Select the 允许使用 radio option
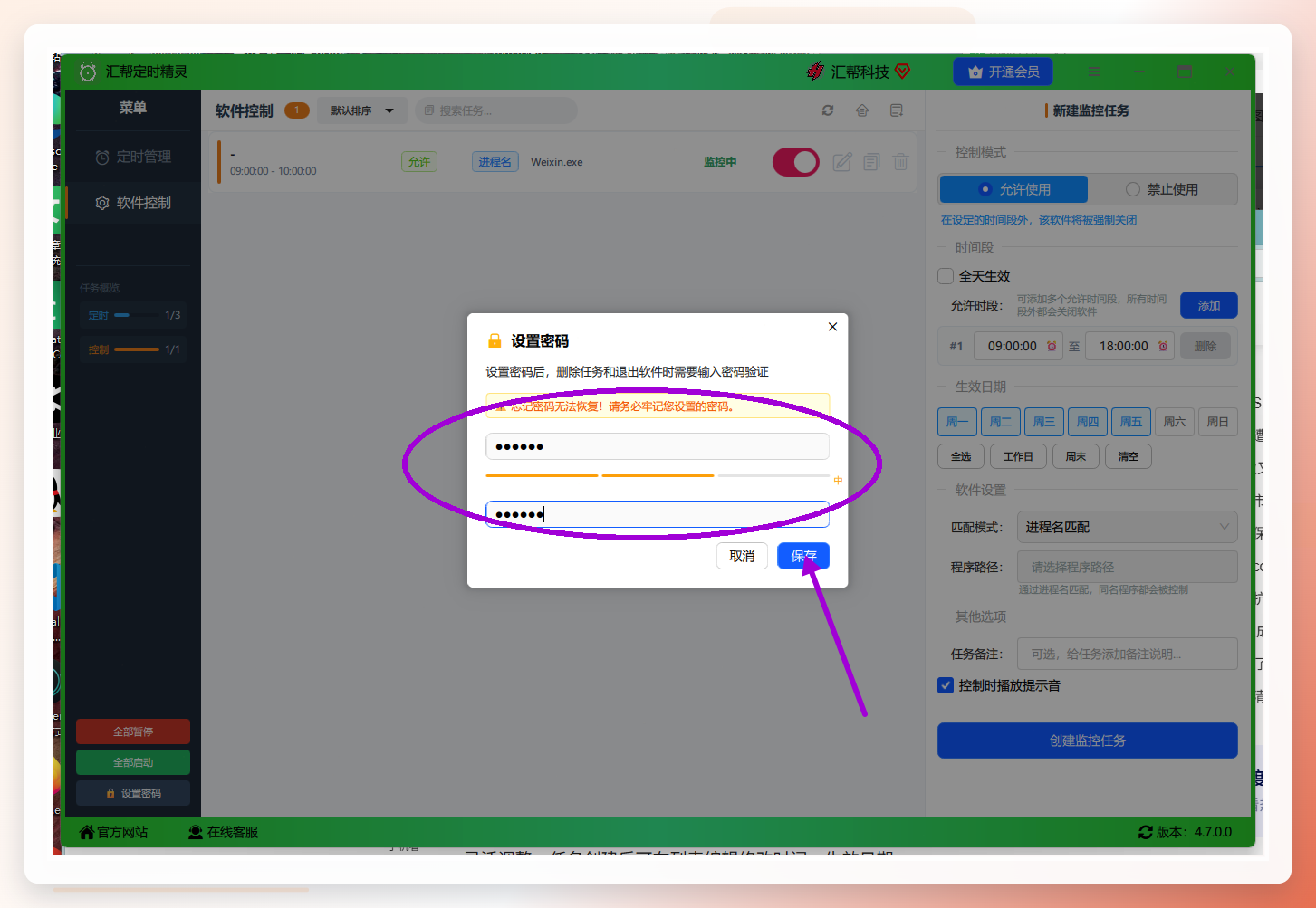1316x908 pixels. pyautogui.click(x=1013, y=189)
